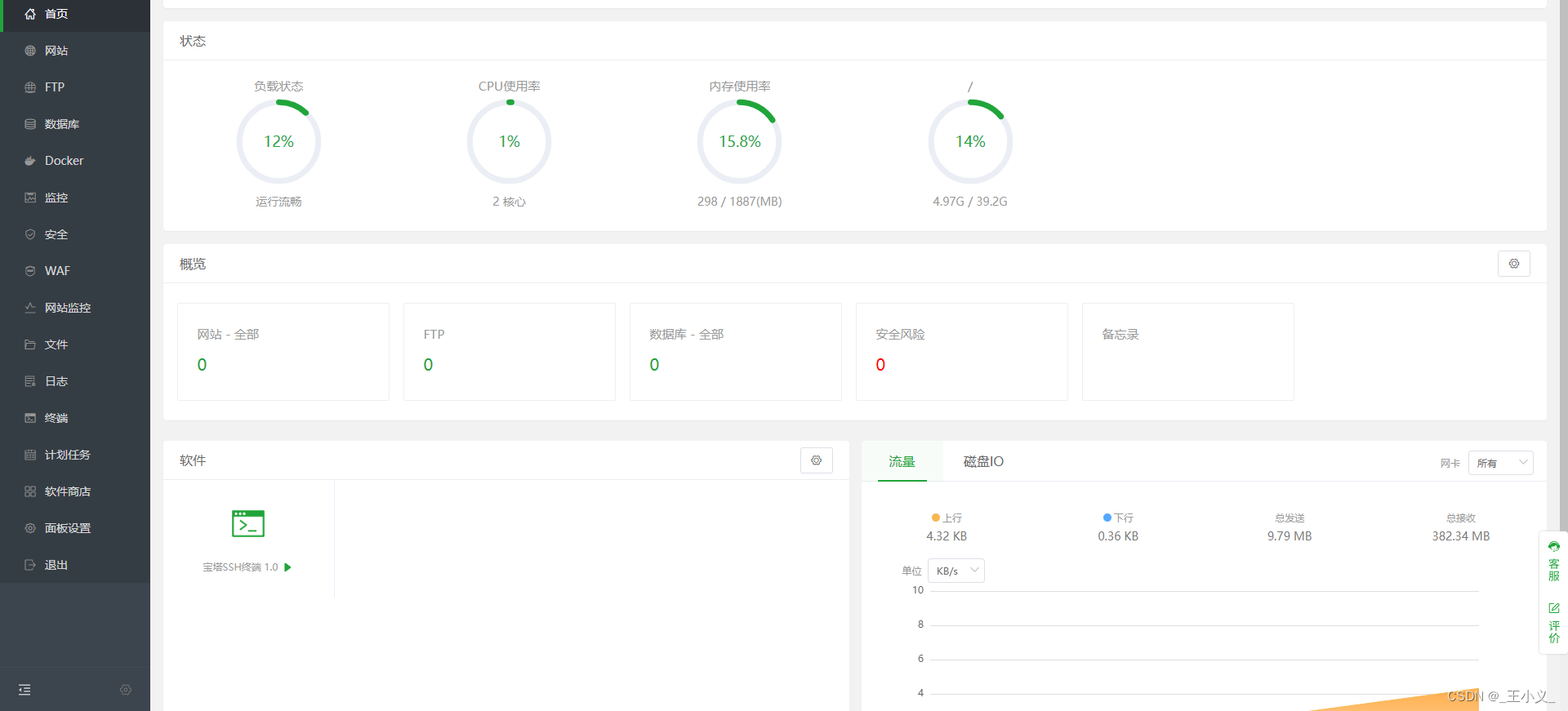This screenshot has height=711, width=1568.
Task: Go to 网站 menu item
Action: [x=75, y=51]
